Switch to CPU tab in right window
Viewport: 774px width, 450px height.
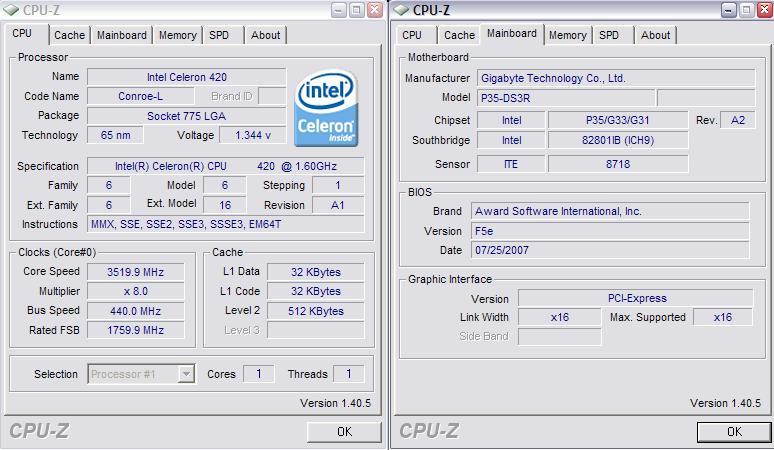coord(412,35)
